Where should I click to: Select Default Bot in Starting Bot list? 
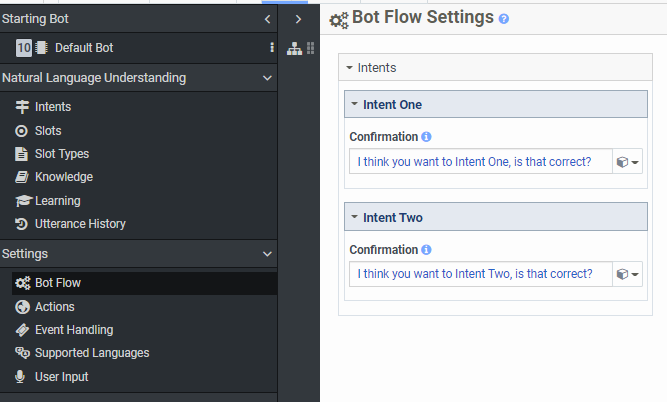click(85, 48)
